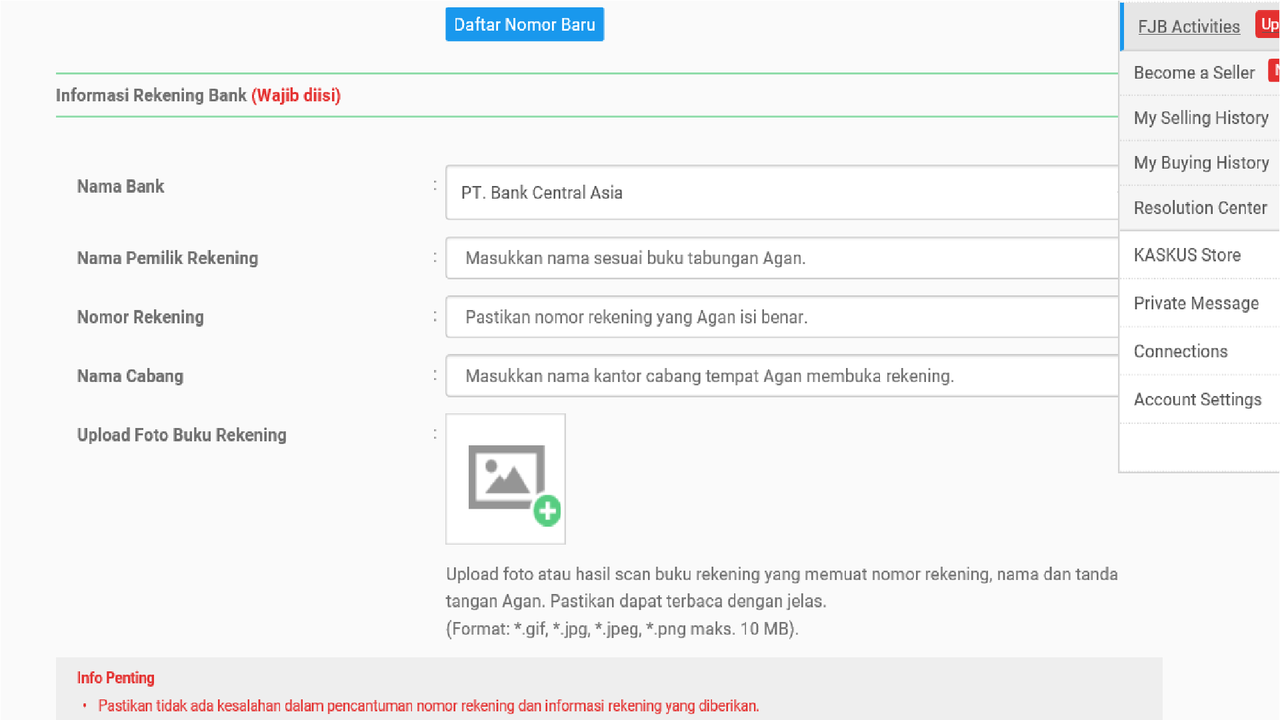Click the Nama Cabang label

(x=130, y=376)
